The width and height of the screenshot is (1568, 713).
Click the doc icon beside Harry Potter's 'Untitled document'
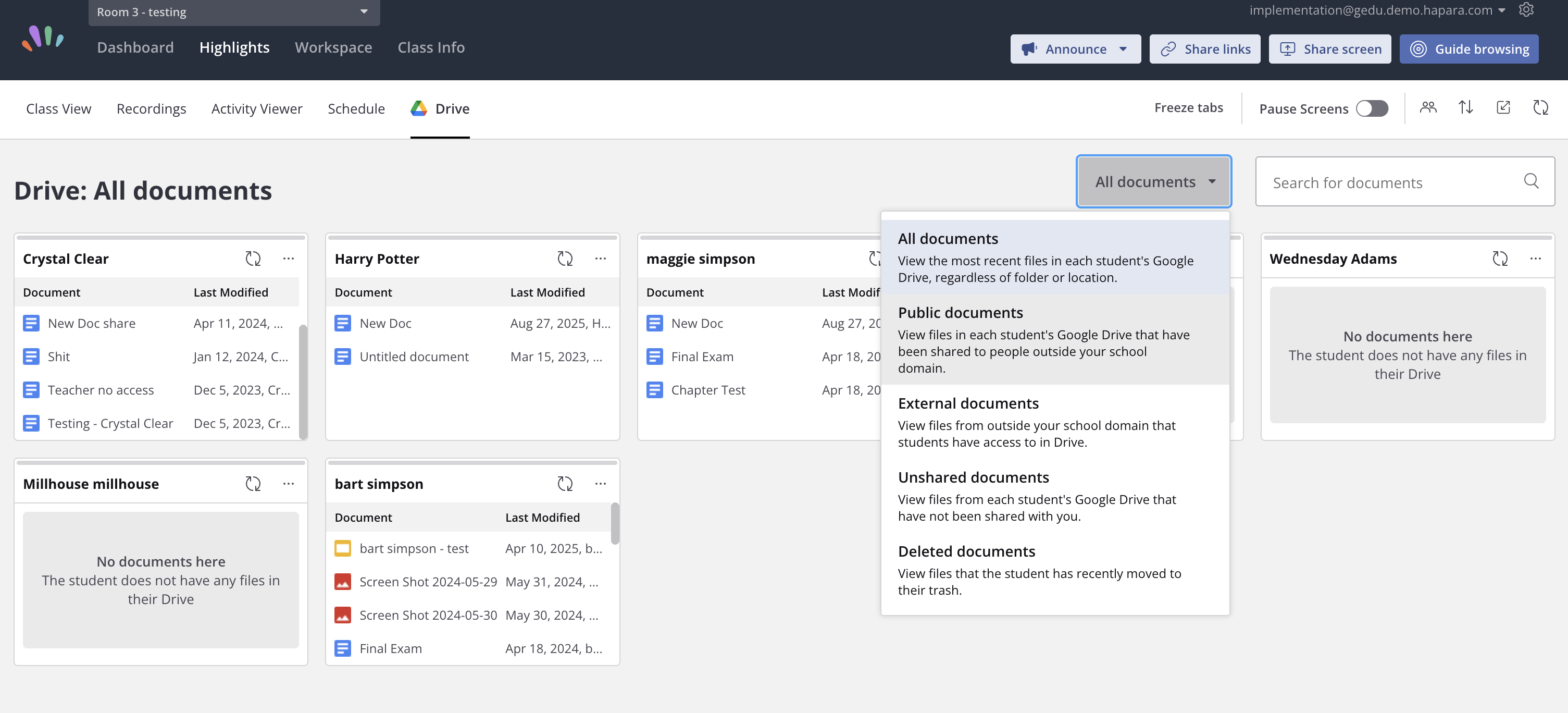(343, 357)
